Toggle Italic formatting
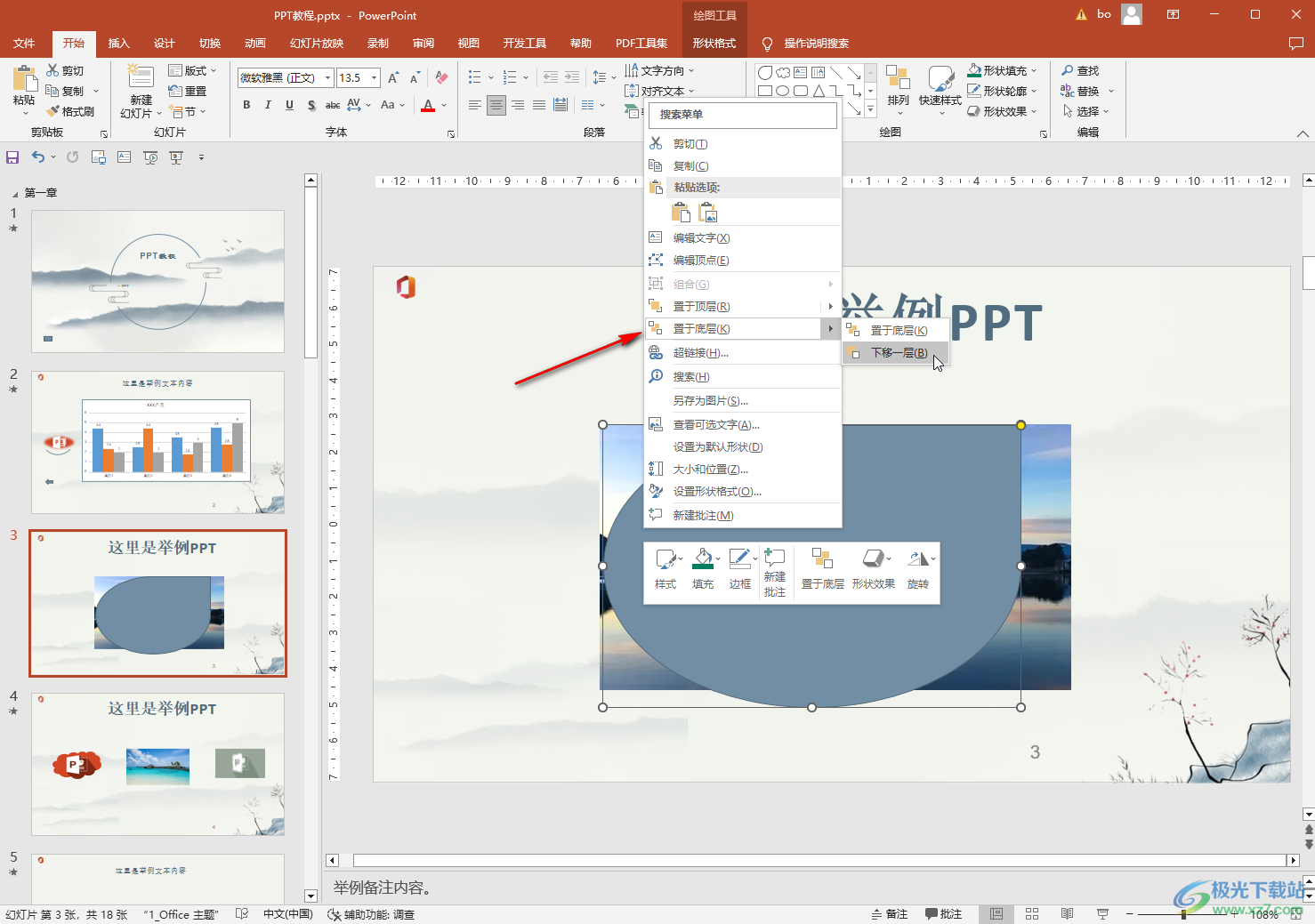 268,105
